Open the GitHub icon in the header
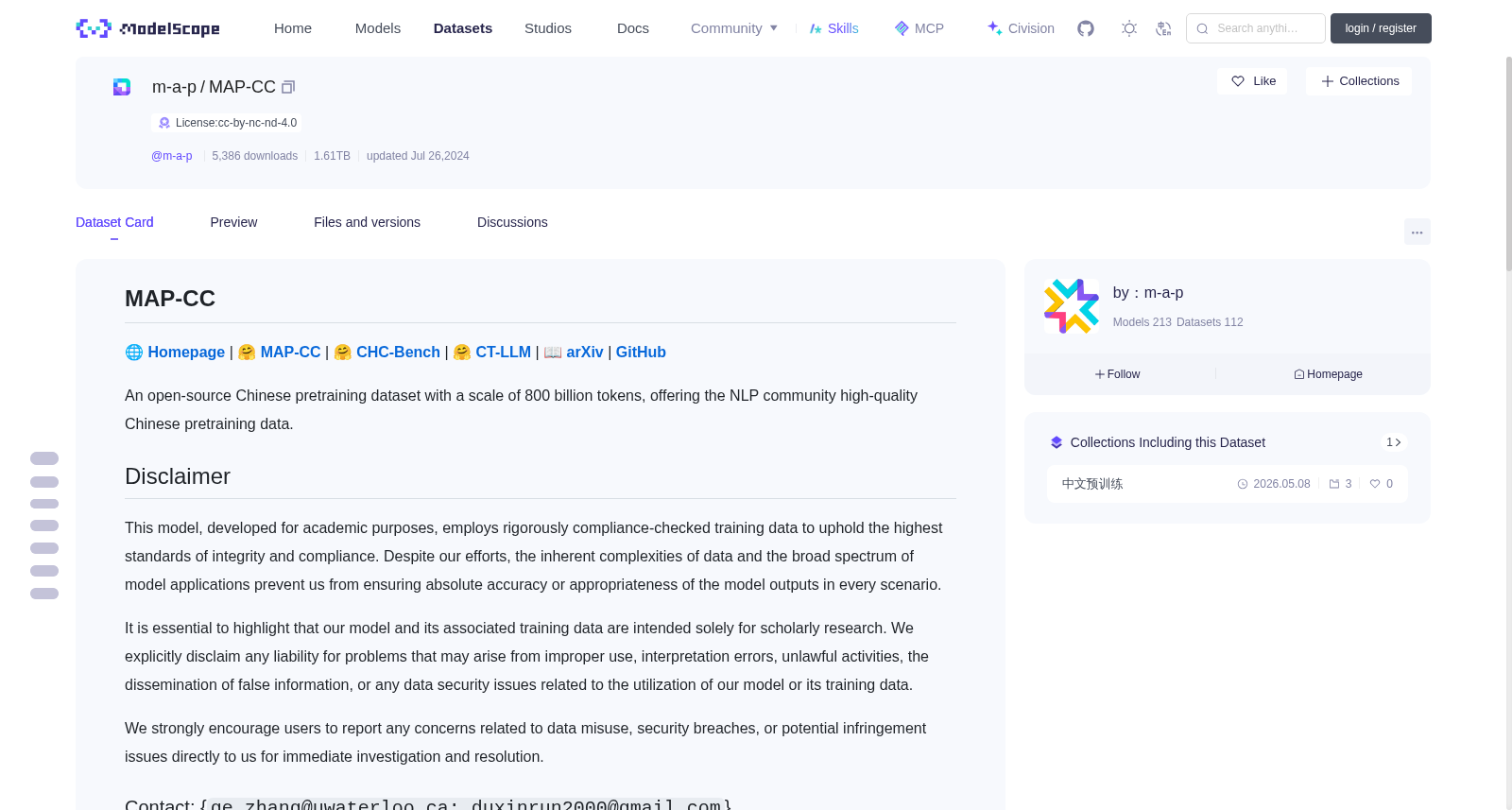 (x=1086, y=28)
